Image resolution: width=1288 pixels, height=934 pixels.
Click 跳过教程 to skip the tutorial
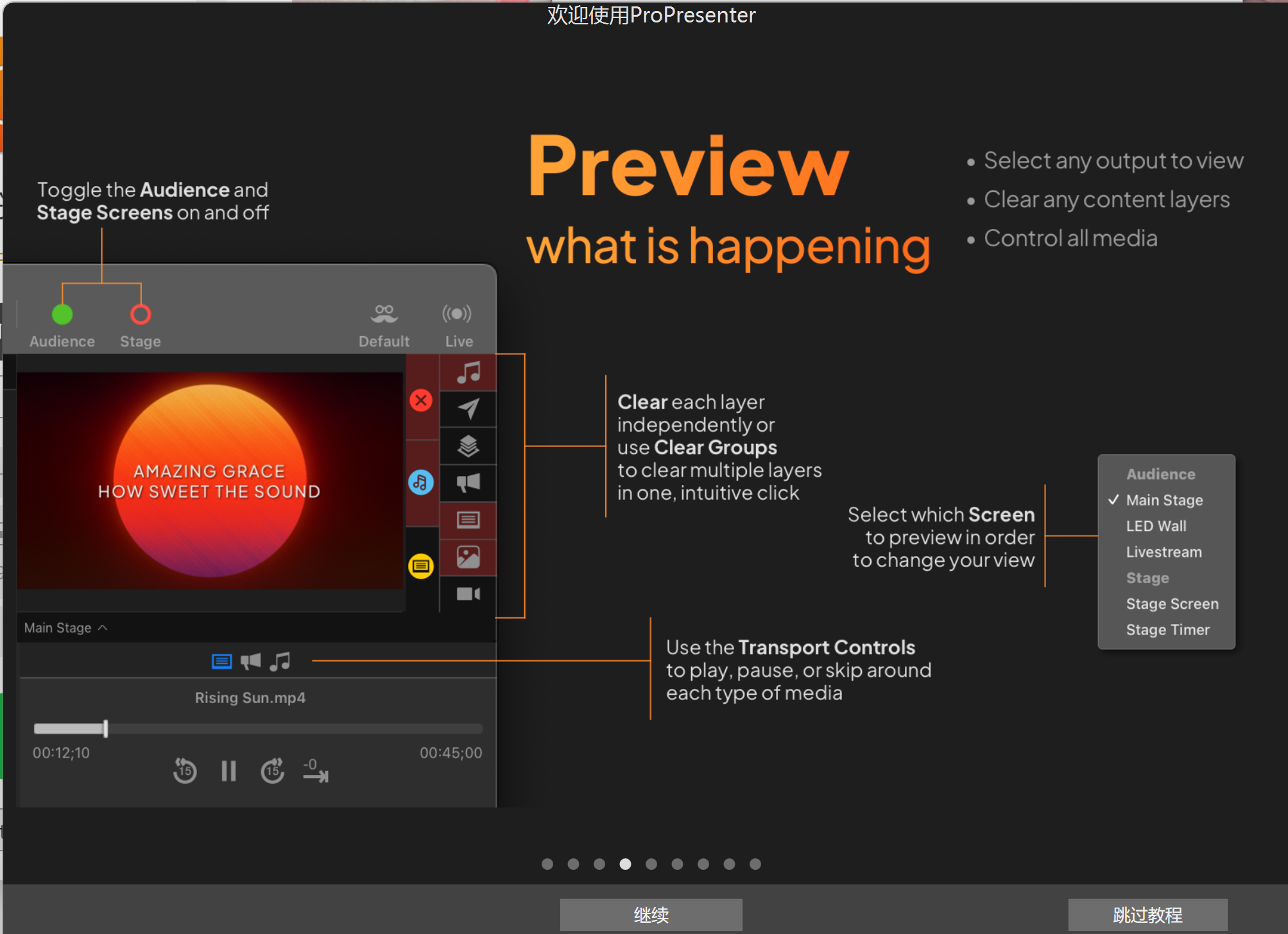click(1147, 914)
